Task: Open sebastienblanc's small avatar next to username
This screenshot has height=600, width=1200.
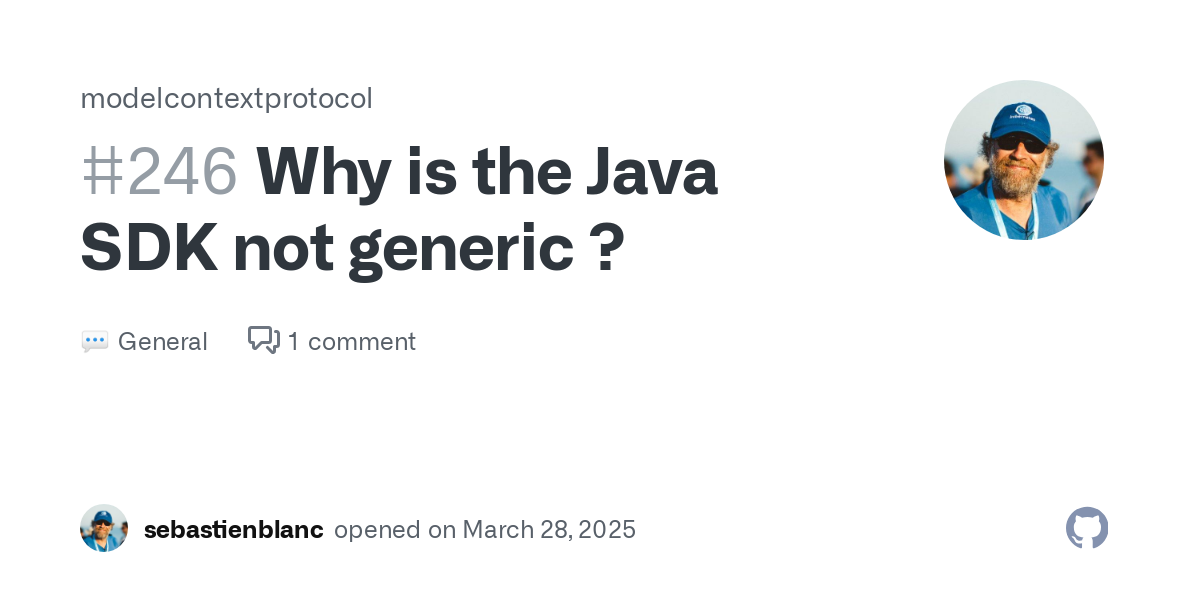Action: click(104, 528)
